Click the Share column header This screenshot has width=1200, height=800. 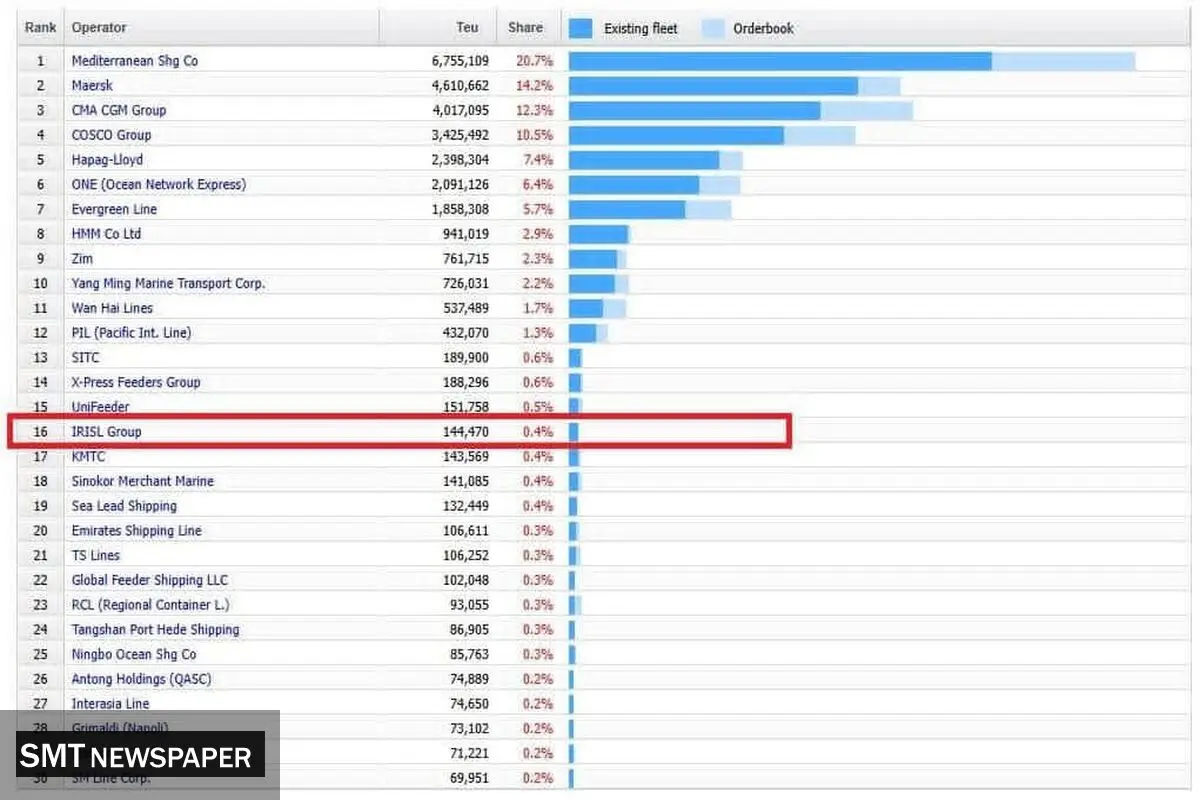click(527, 28)
